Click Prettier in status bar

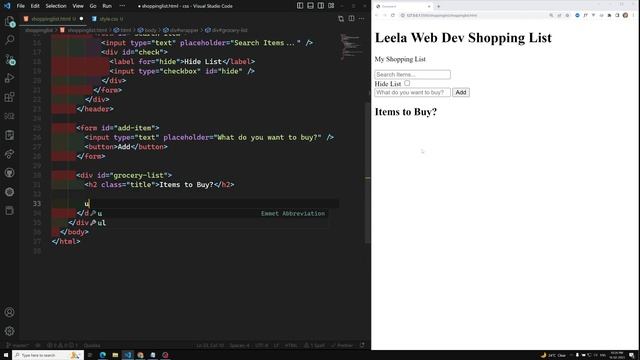[x=342, y=345]
